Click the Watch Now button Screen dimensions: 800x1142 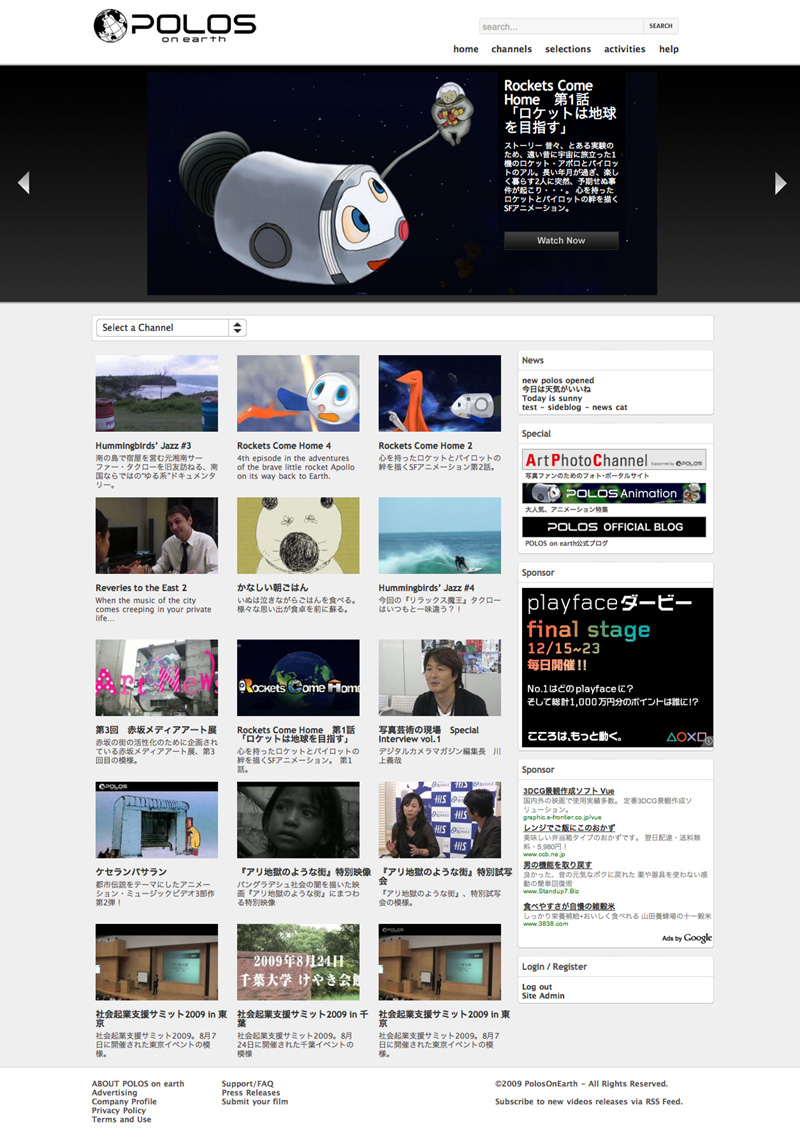(x=561, y=240)
